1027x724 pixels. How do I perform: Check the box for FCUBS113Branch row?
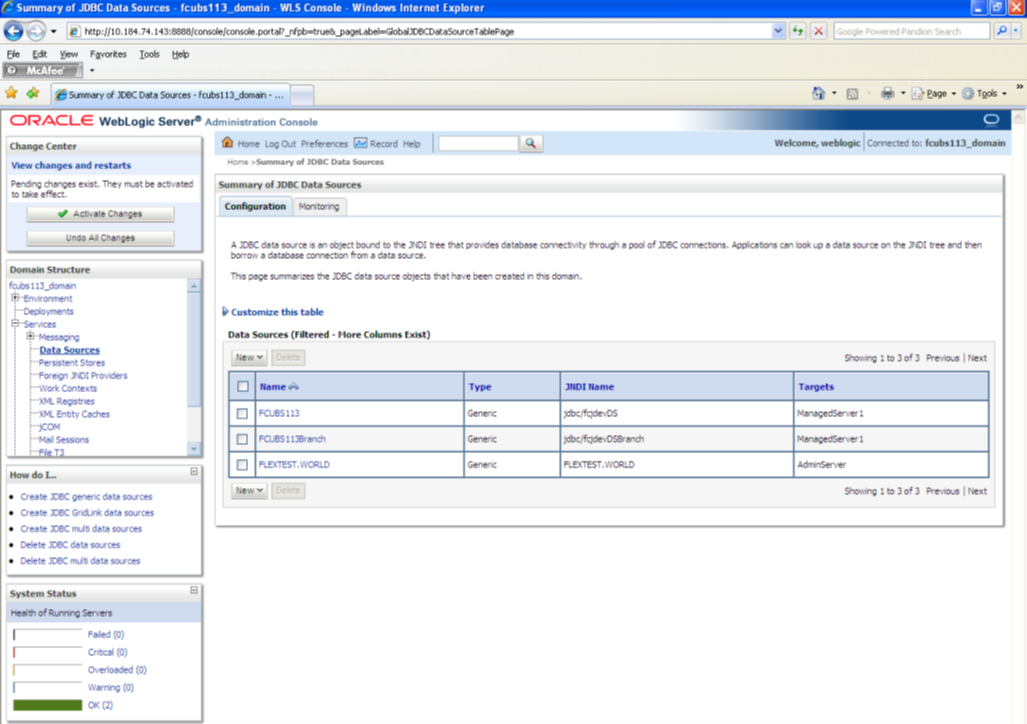coord(242,439)
